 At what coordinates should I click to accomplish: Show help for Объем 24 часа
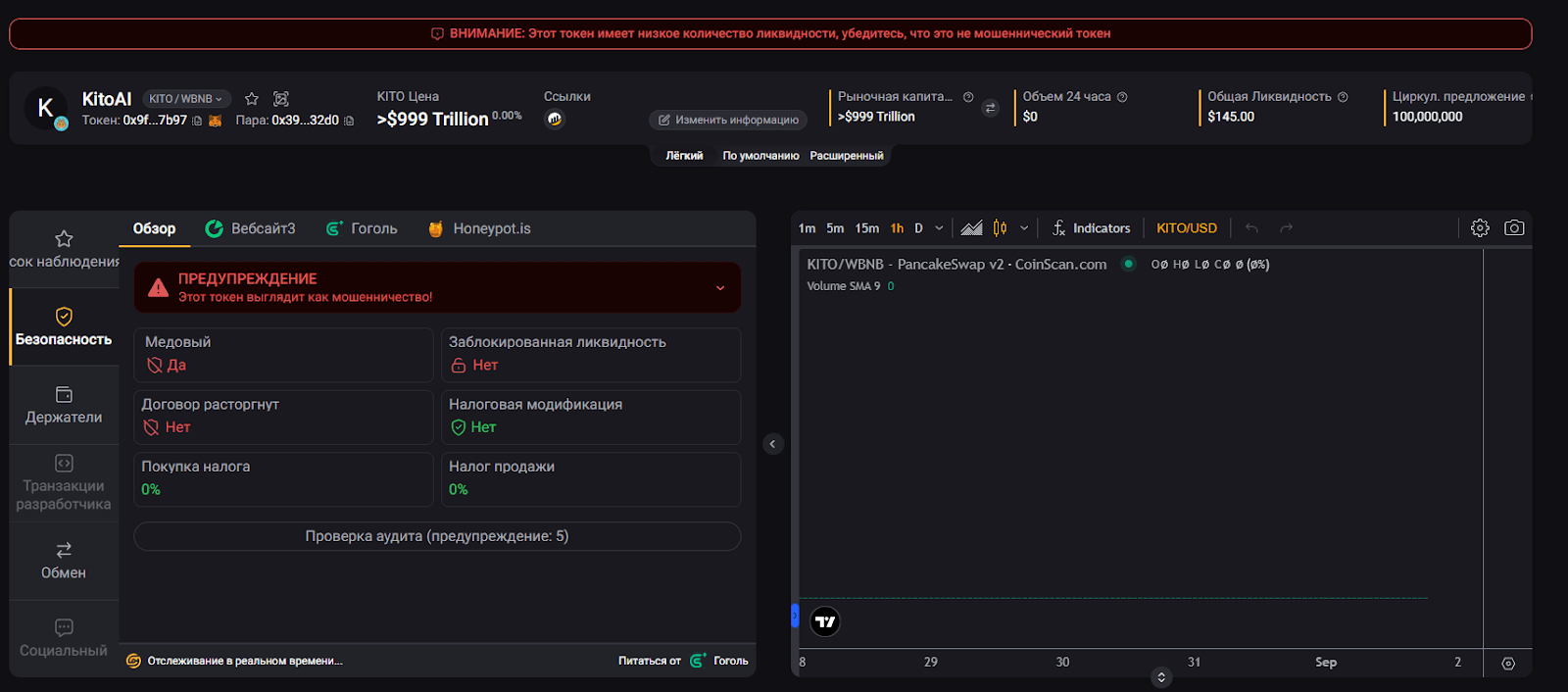tap(1122, 97)
